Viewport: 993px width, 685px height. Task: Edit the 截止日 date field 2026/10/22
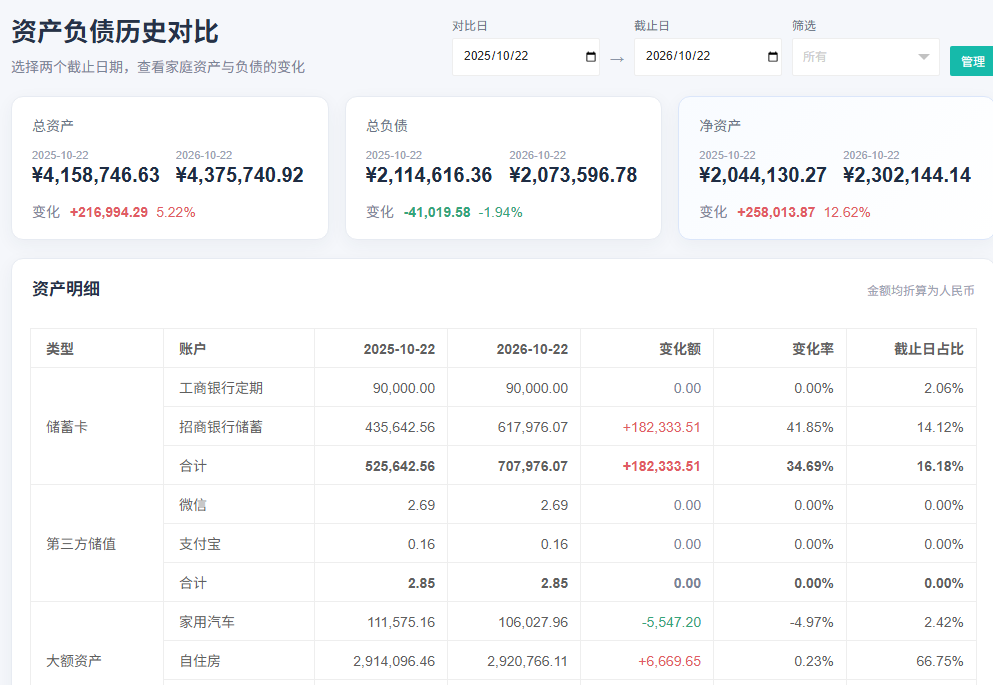[x=707, y=57]
